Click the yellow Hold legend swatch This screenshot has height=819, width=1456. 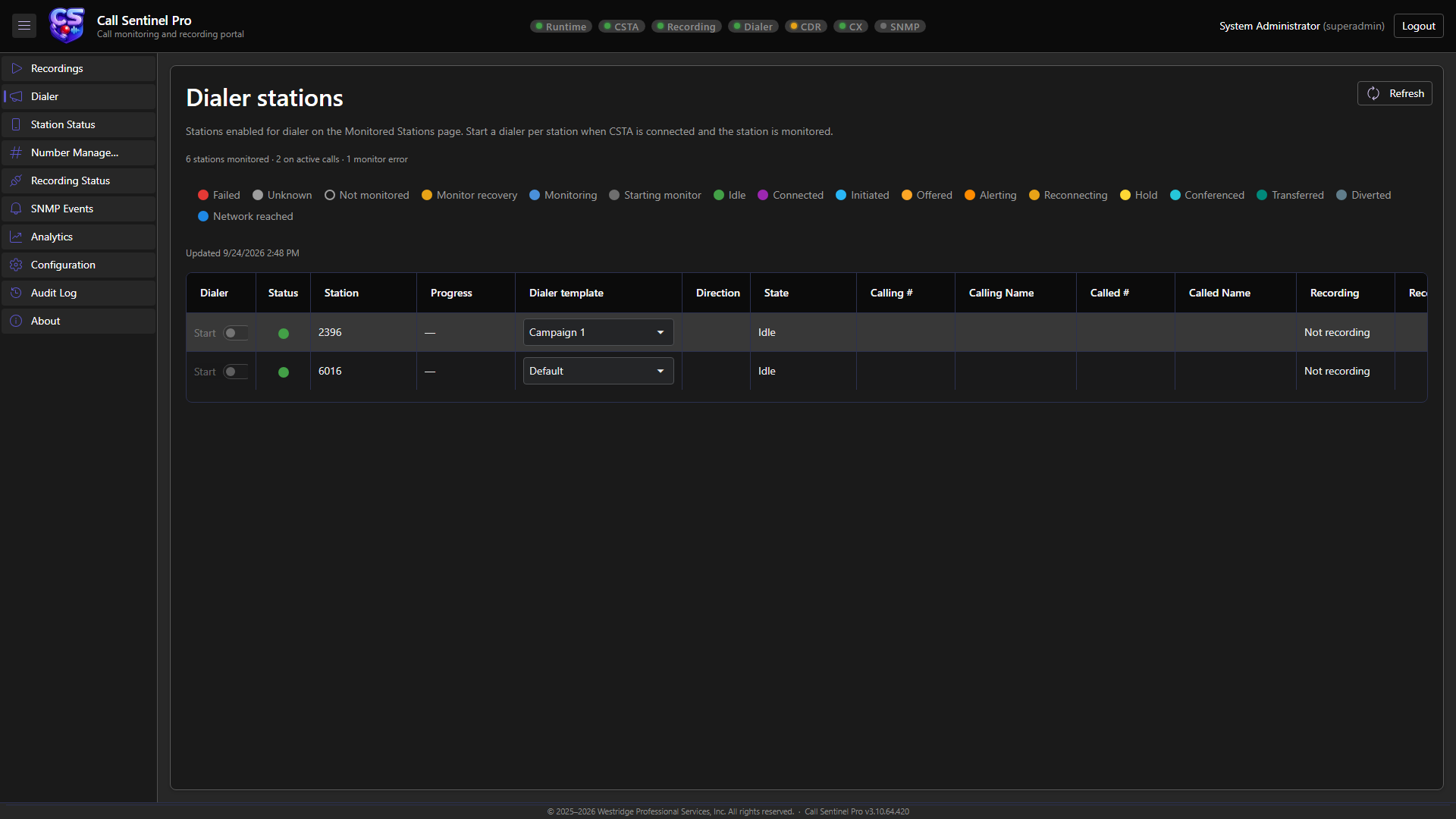point(1125,195)
